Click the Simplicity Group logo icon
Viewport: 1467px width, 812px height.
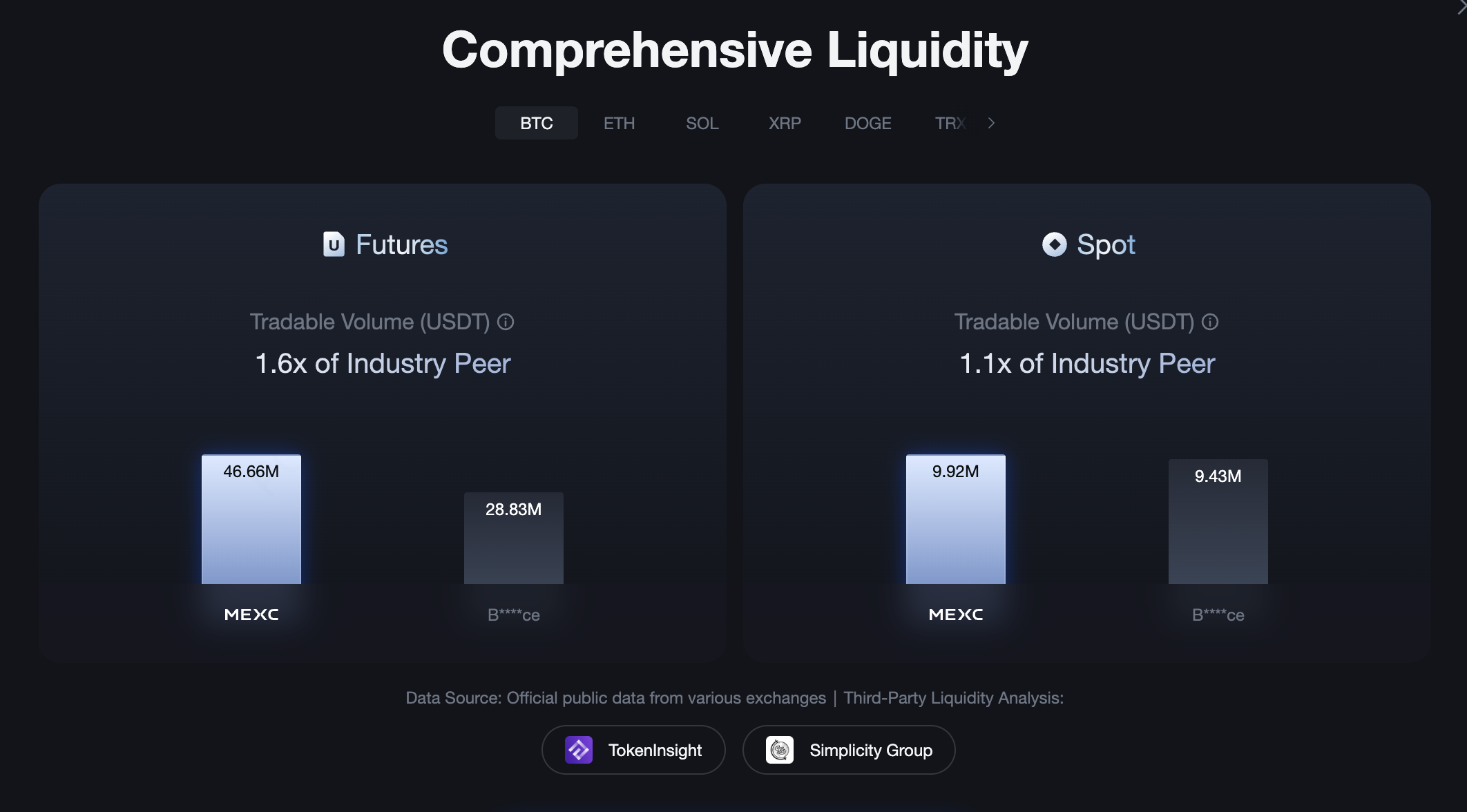pos(780,750)
